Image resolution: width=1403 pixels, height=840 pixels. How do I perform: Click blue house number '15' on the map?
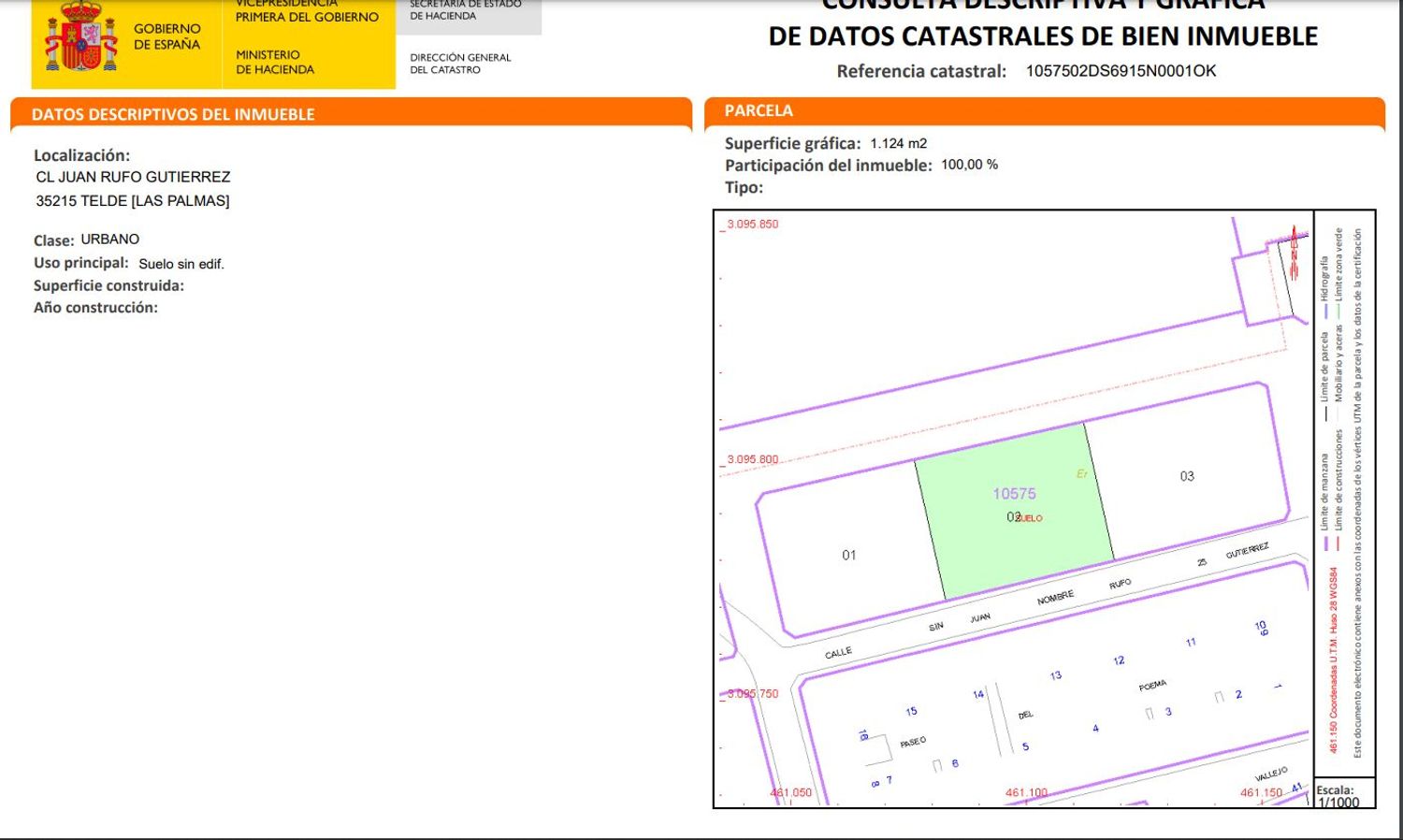[x=911, y=712]
